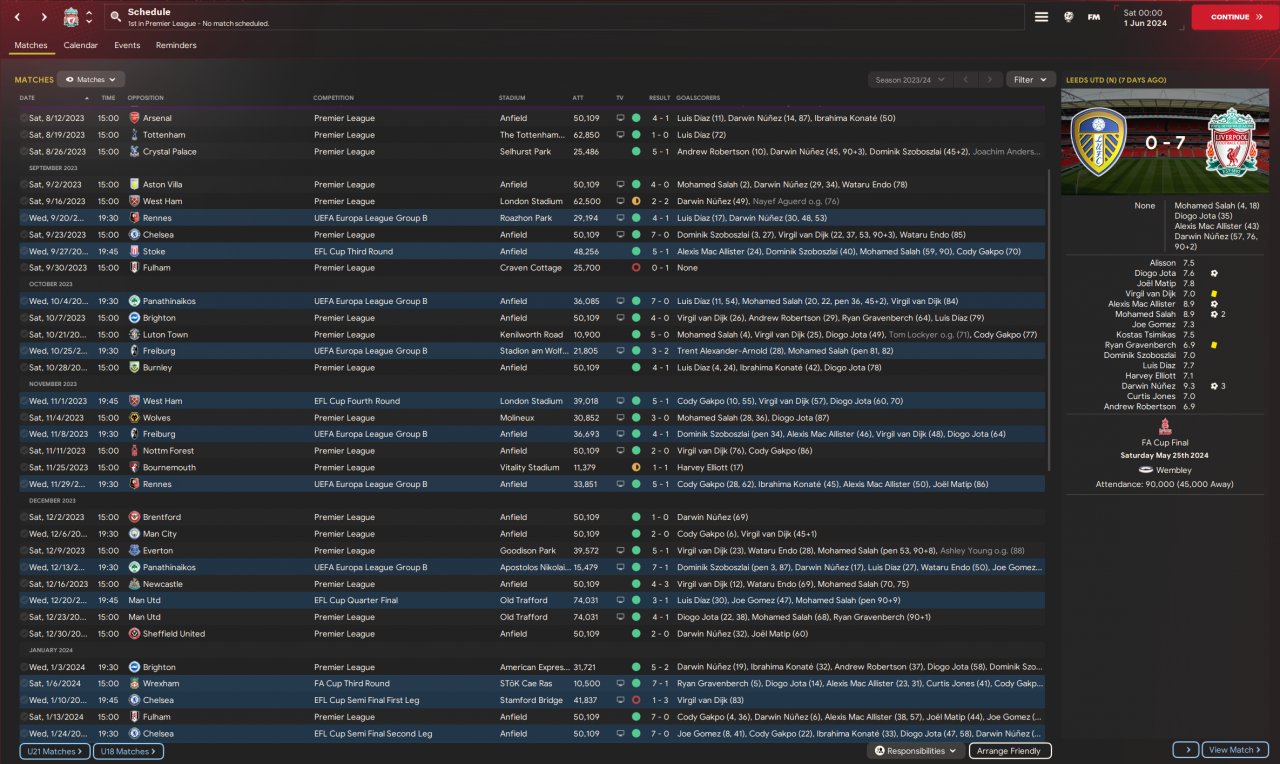Click the Arsenal club badge
Image resolution: width=1280 pixels, height=764 pixels.
pos(135,118)
